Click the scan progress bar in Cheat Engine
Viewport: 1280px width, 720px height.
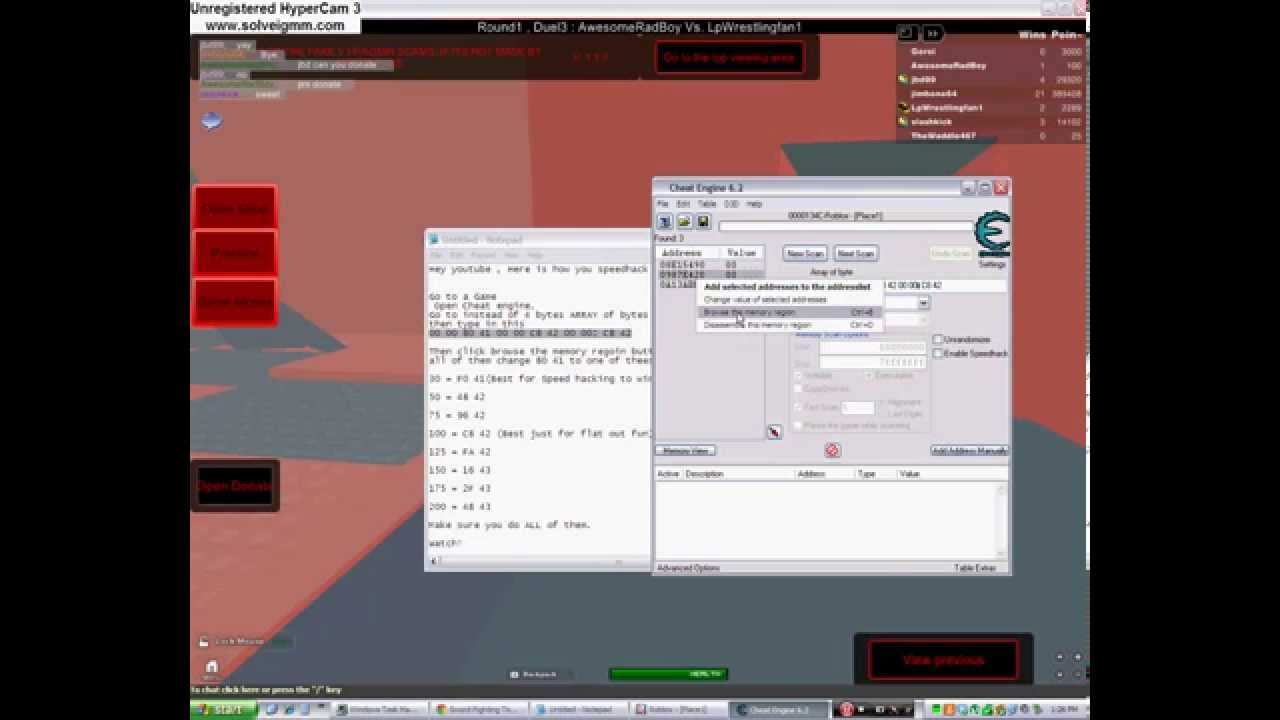(x=846, y=227)
